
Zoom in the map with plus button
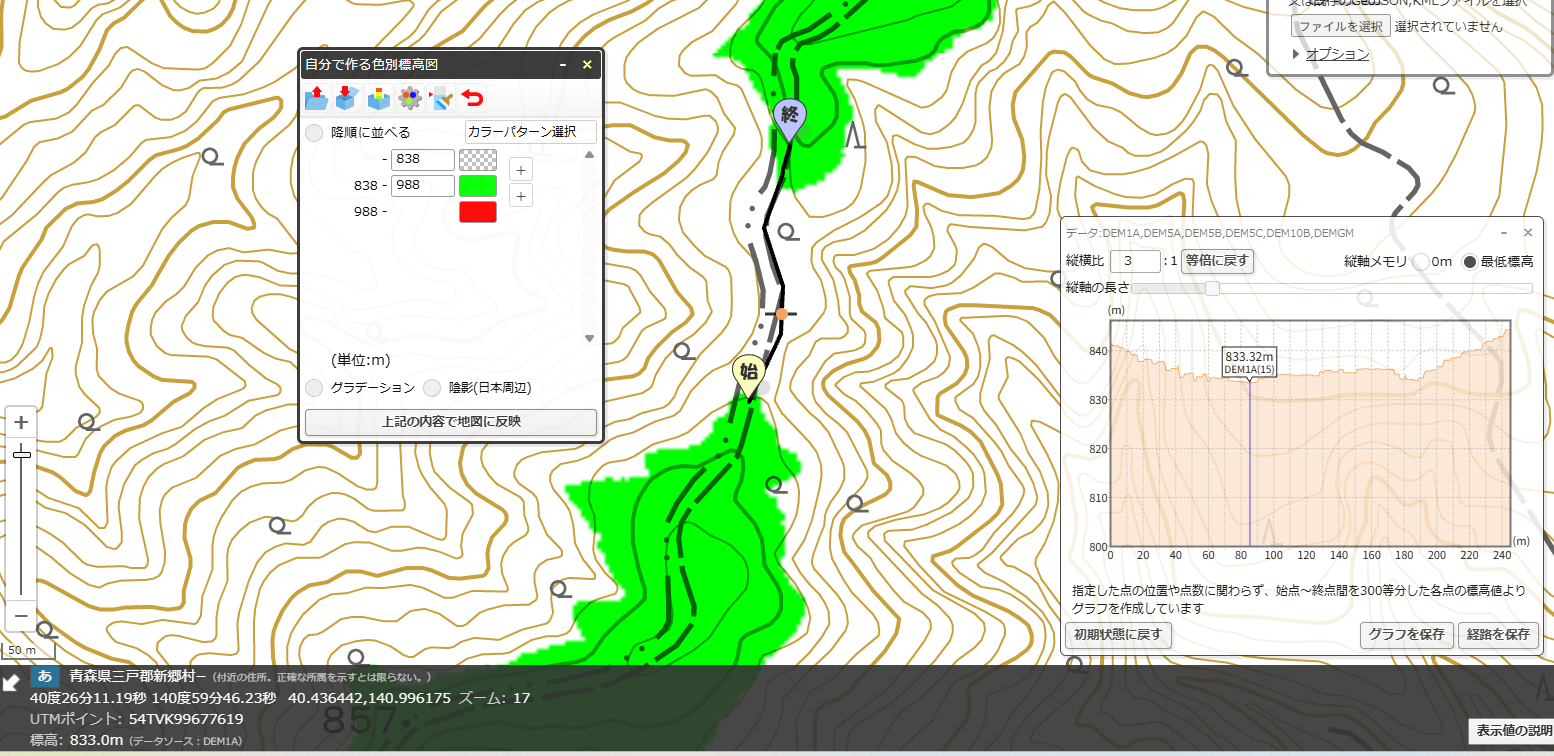[x=21, y=423]
